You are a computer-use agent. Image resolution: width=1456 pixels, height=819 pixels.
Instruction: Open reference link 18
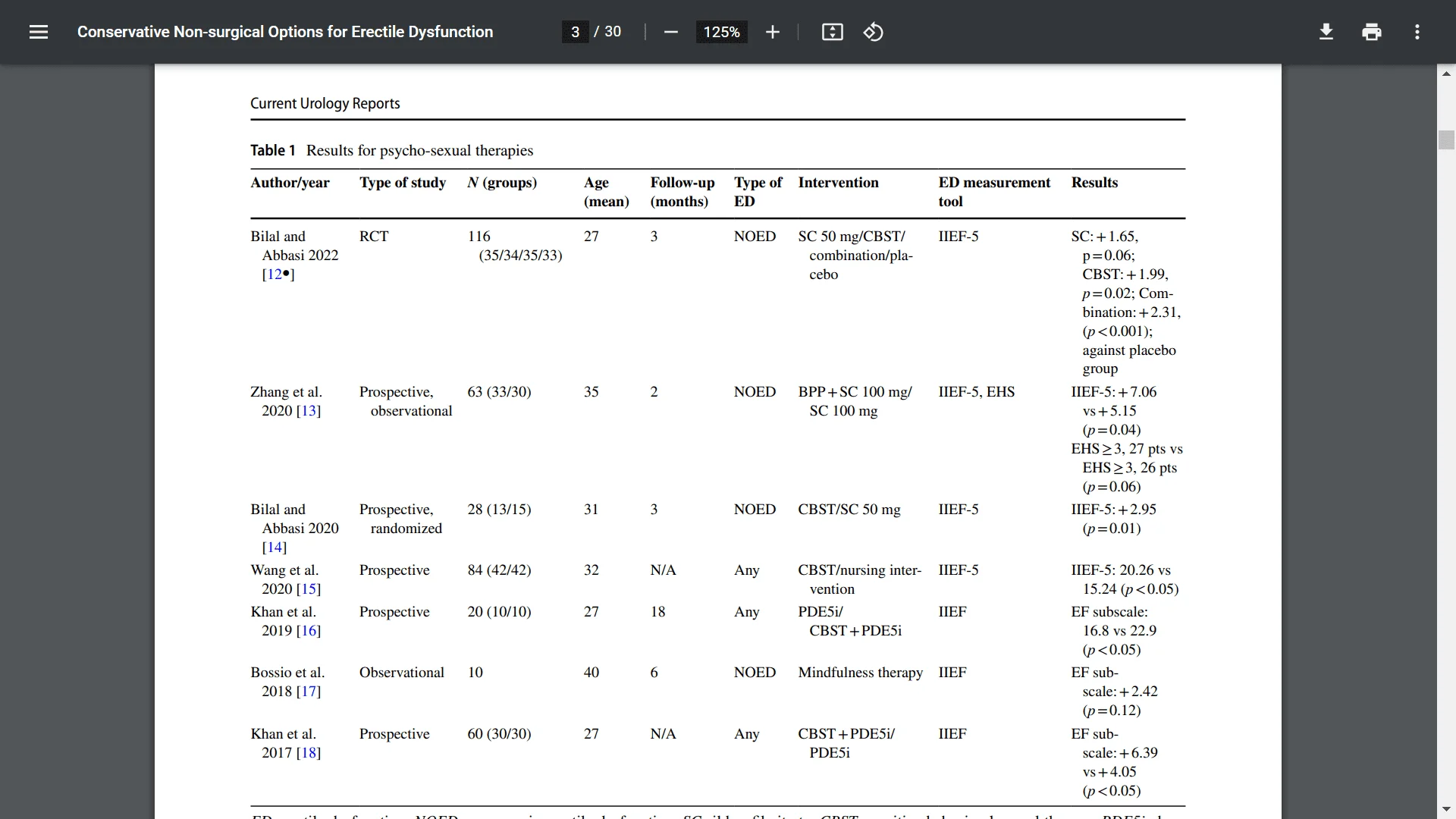(x=309, y=753)
